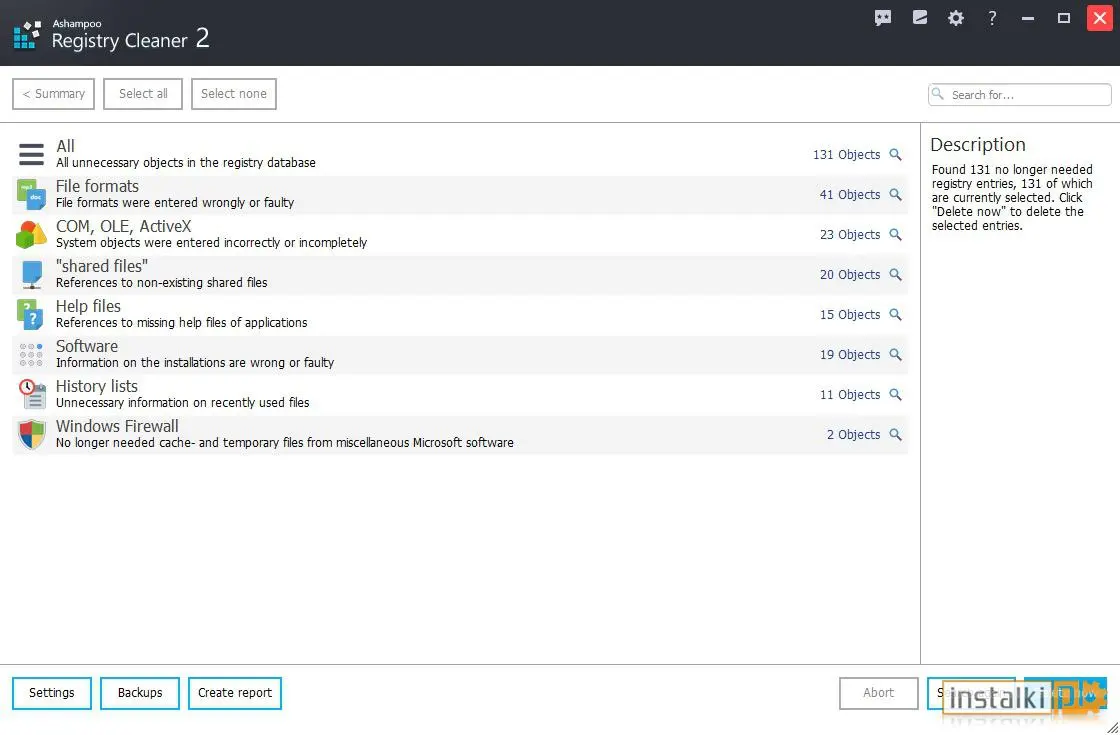Inspect details magnifier for 19 Objects
The width and height of the screenshot is (1120, 735).
pyautogui.click(x=895, y=354)
